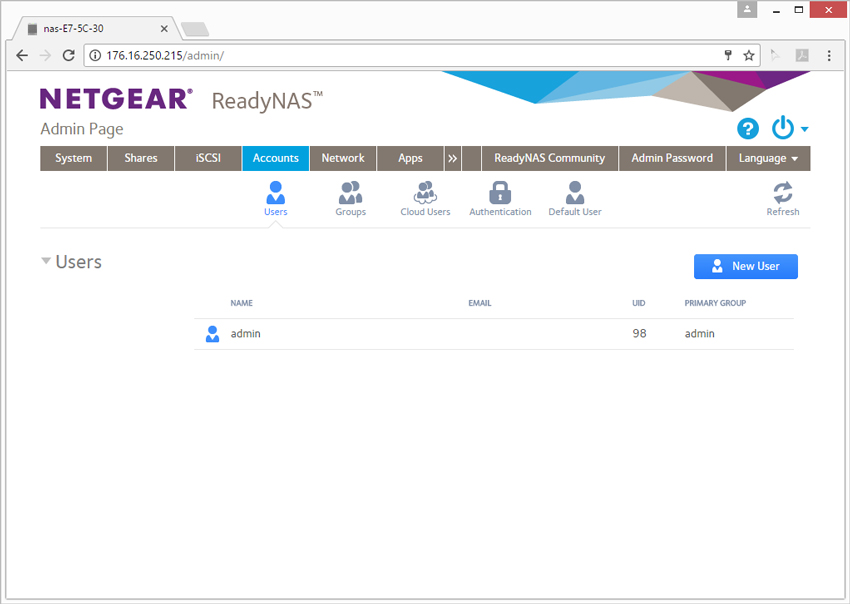
Task: Click the PDF extension icon
Action: pyautogui.click(x=802, y=55)
